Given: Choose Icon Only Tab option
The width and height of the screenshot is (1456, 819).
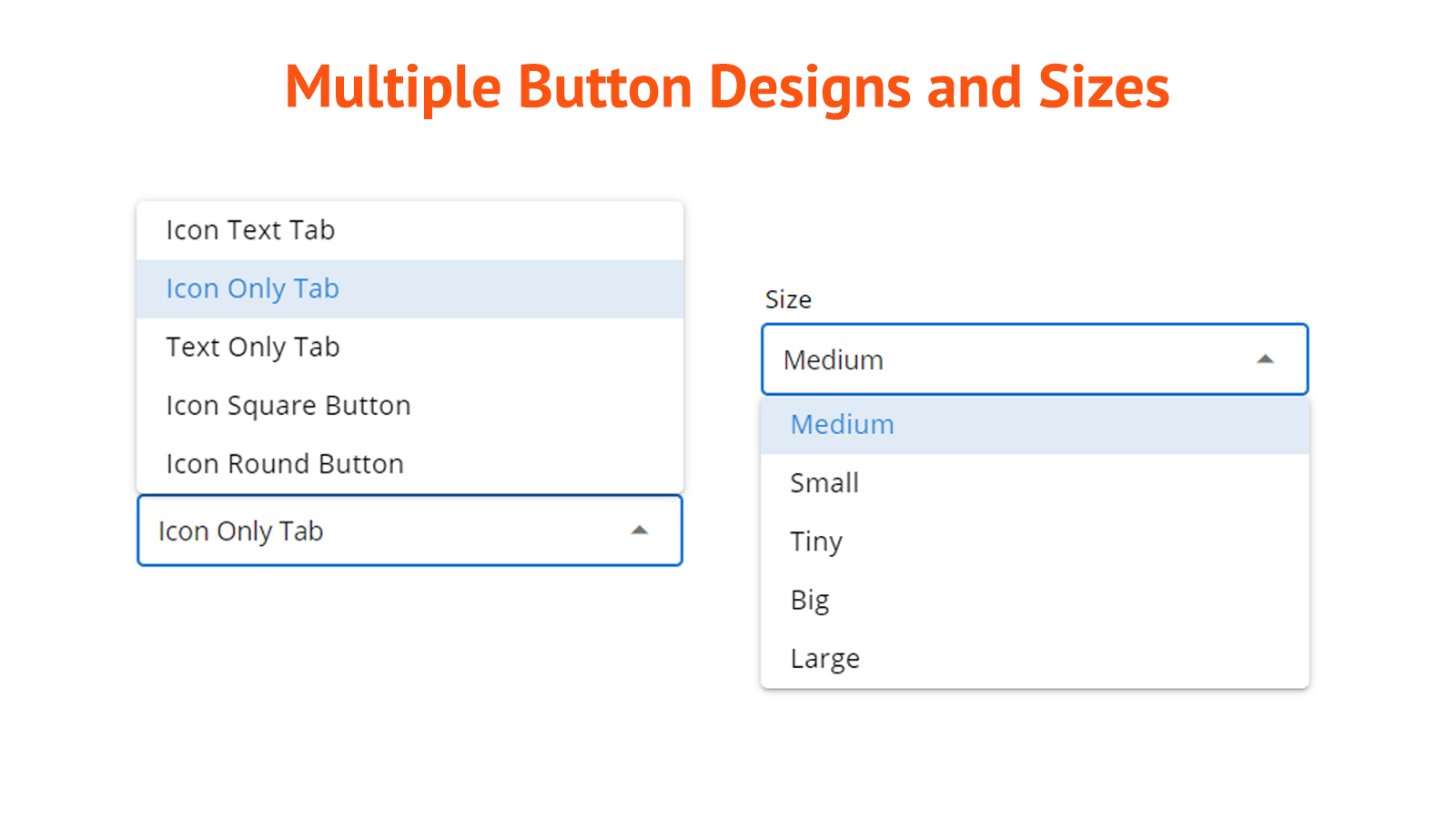Looking at the screenshot, I should [x=252, y=288].
